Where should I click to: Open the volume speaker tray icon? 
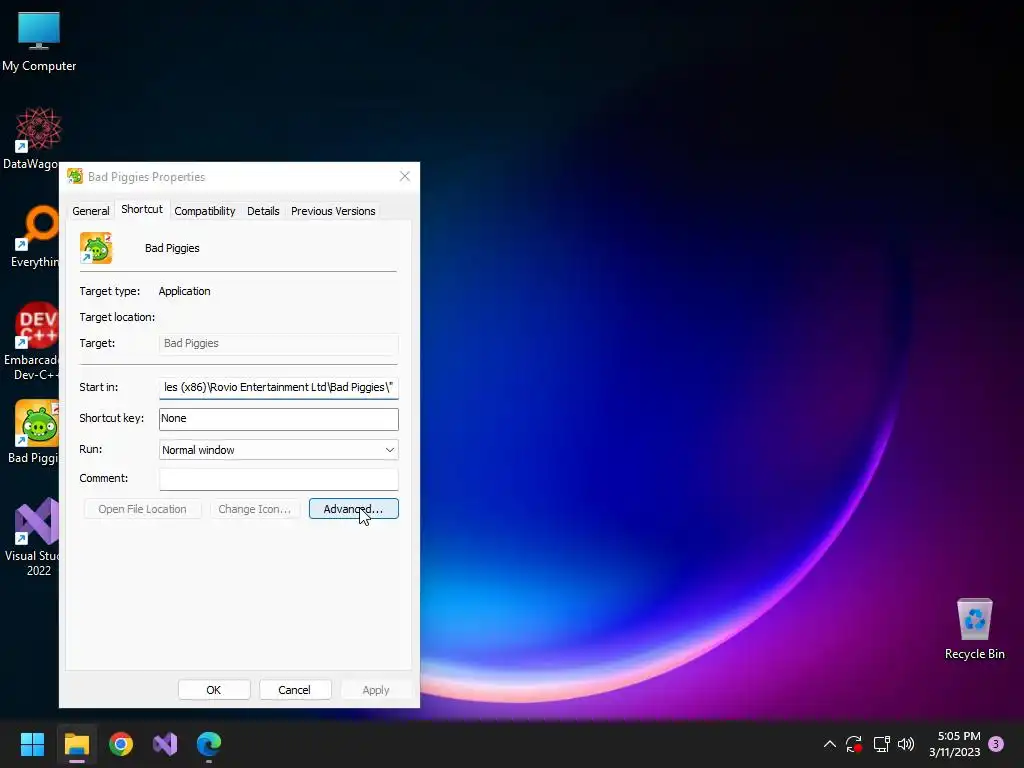(x=906, y=744)
